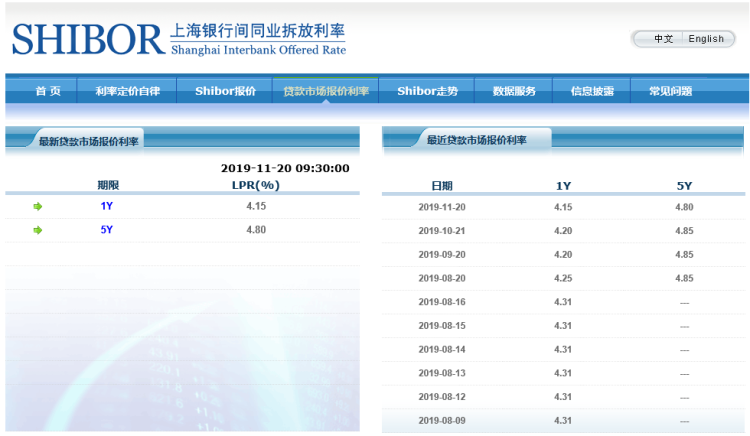This screenshot has height=436, width=750.
Task: Click the 日期 column header
Action: pos(441,186)
